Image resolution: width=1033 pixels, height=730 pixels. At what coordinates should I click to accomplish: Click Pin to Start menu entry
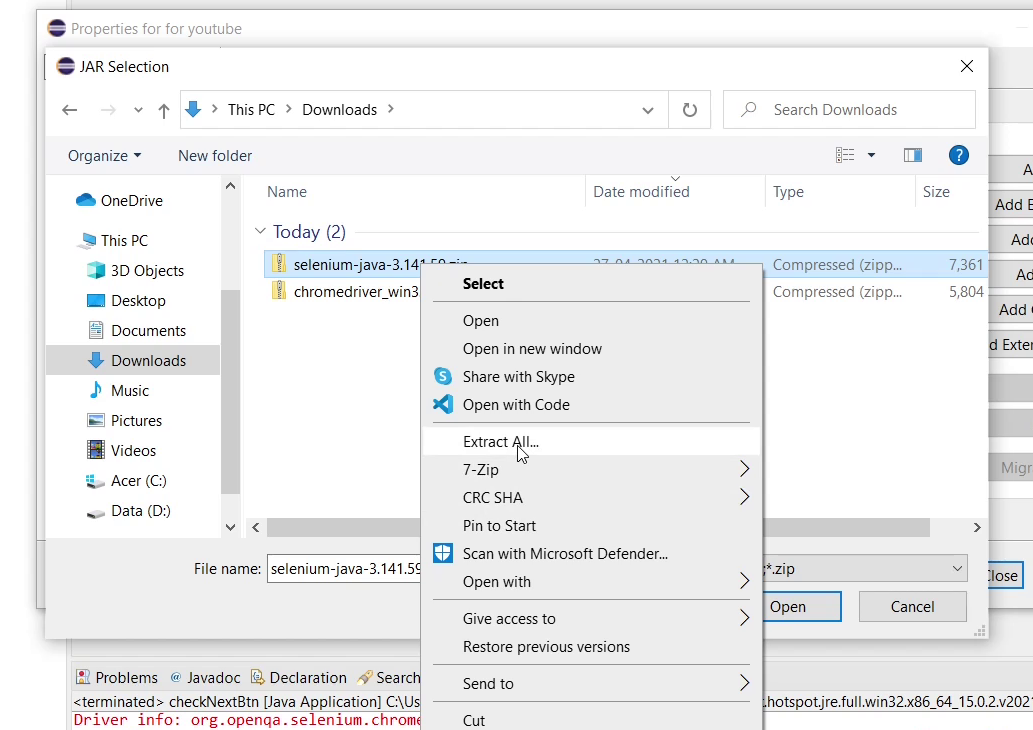coord(592,525)
